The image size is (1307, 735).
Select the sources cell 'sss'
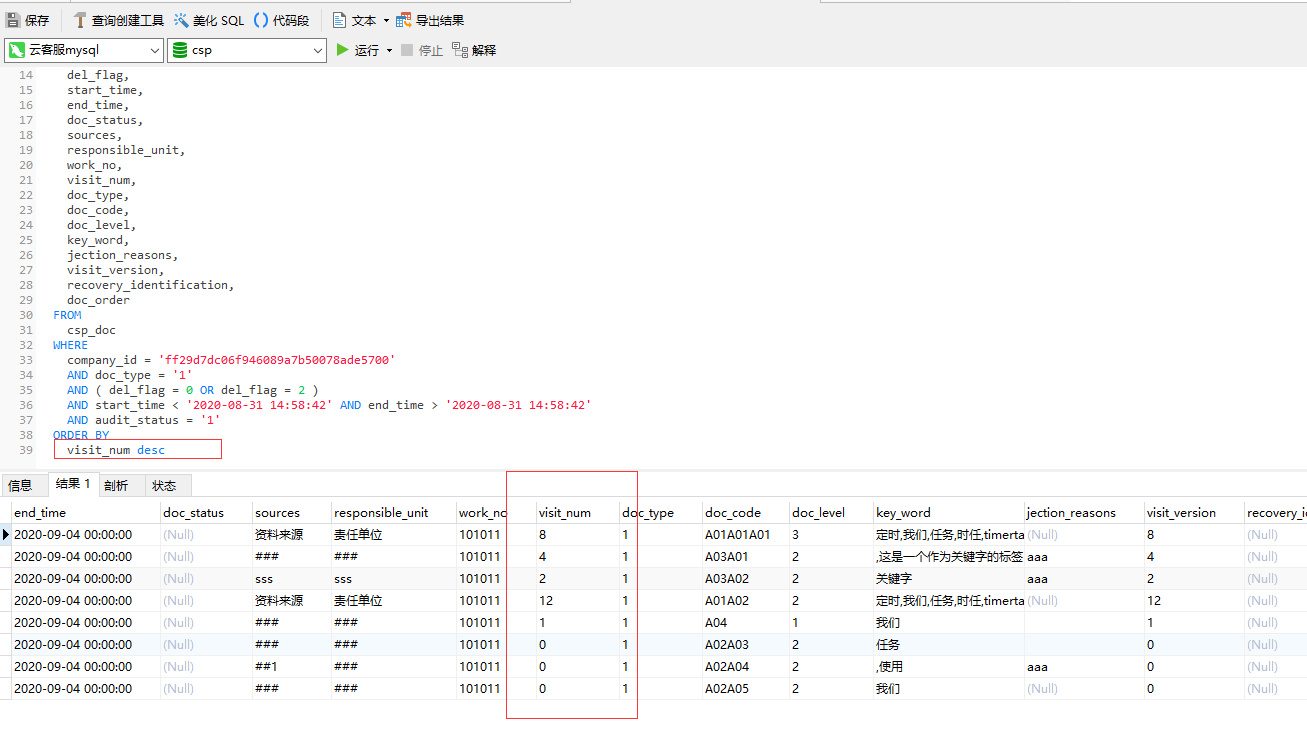click(x=292, y=578)
